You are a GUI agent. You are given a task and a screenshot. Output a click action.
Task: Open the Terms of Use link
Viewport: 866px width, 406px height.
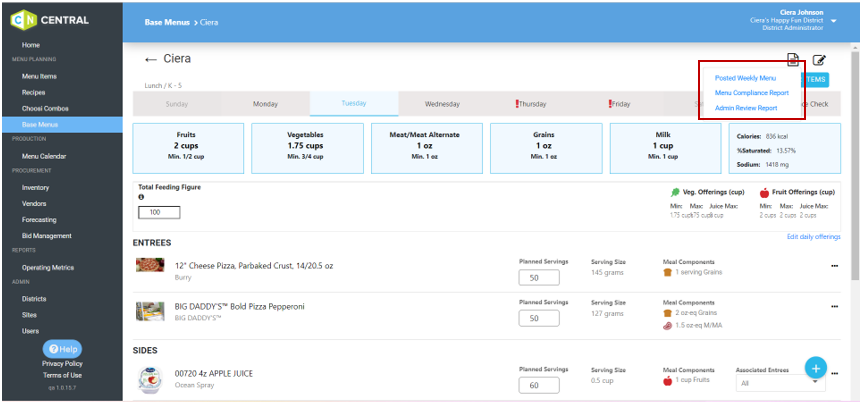[x=62, y=376]
